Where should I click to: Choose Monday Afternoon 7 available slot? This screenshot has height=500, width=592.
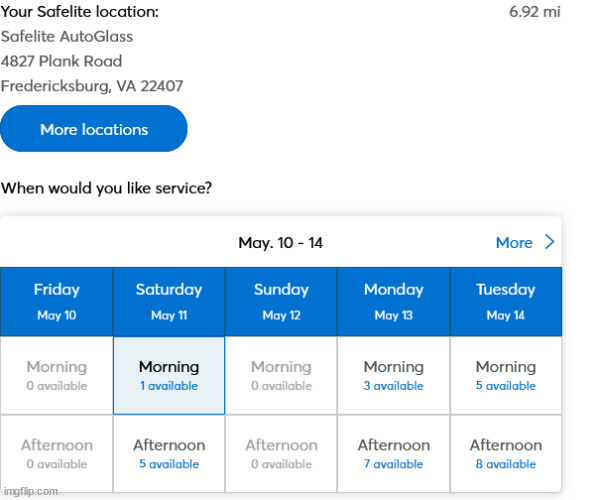(393, 453)
